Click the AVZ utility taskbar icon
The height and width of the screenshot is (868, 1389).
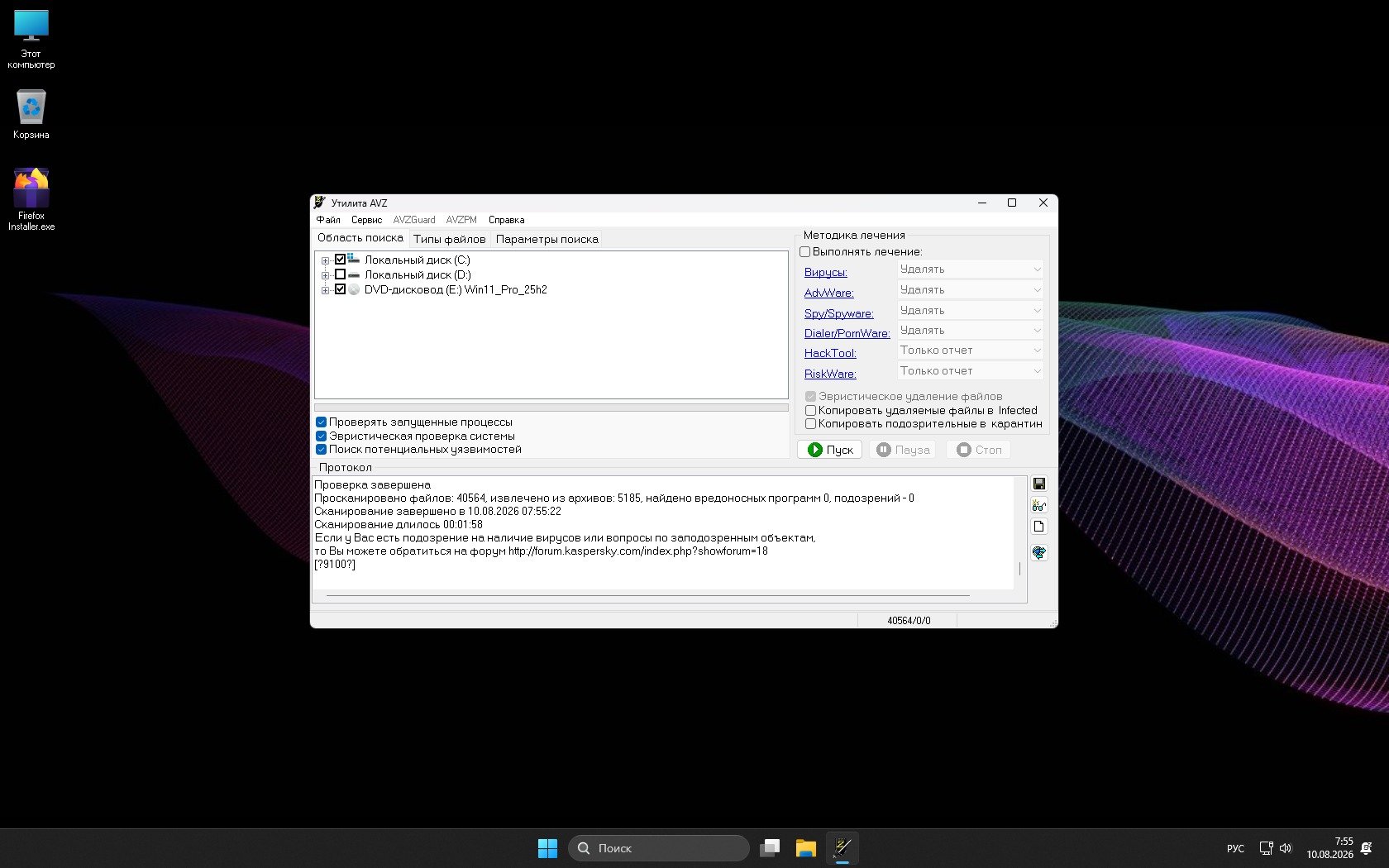[842, 848]
